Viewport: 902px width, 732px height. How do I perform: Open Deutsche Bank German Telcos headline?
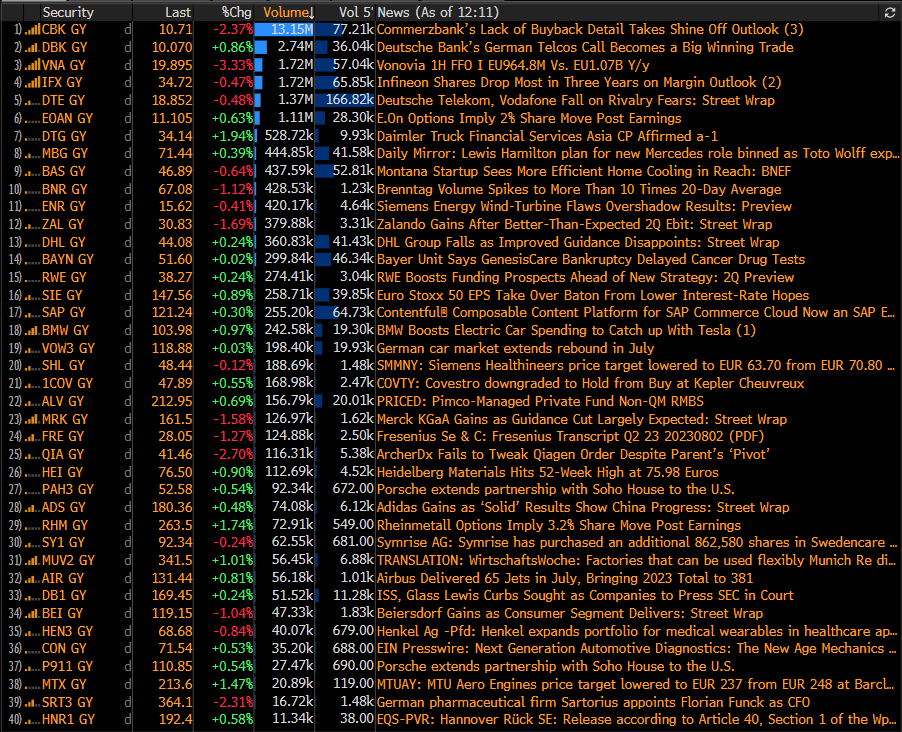pyautogui.click(x=585, y=48)
